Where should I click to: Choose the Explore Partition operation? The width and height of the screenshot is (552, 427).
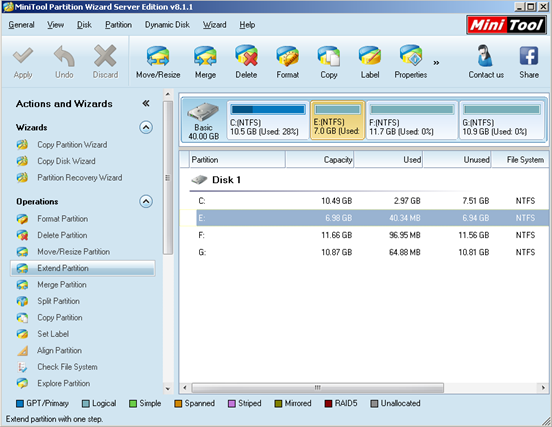click(x=63, y=383)
